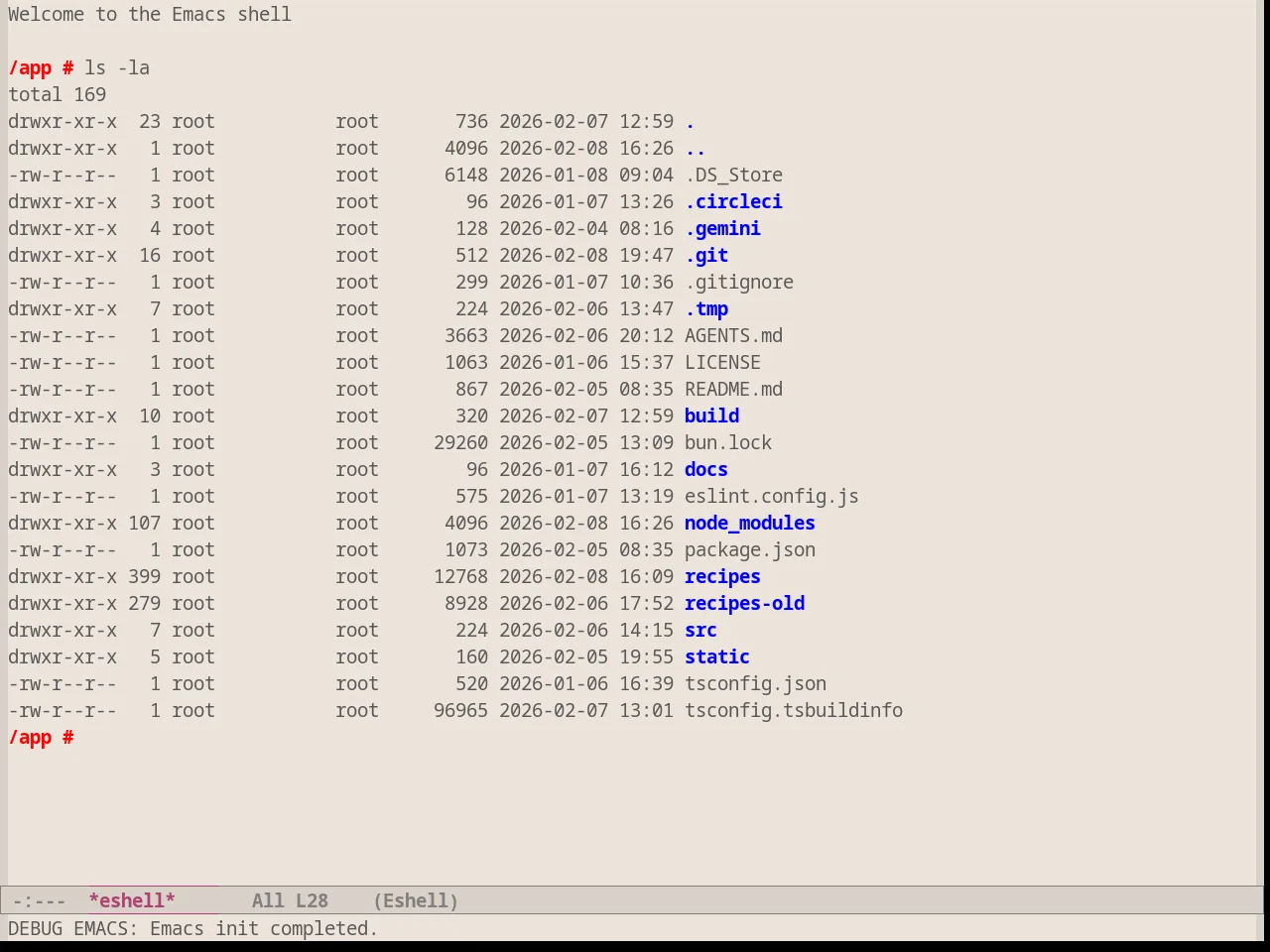Click the parent directory '..' entry
The width and height of the screenshot is (1270, 952).
696,148
